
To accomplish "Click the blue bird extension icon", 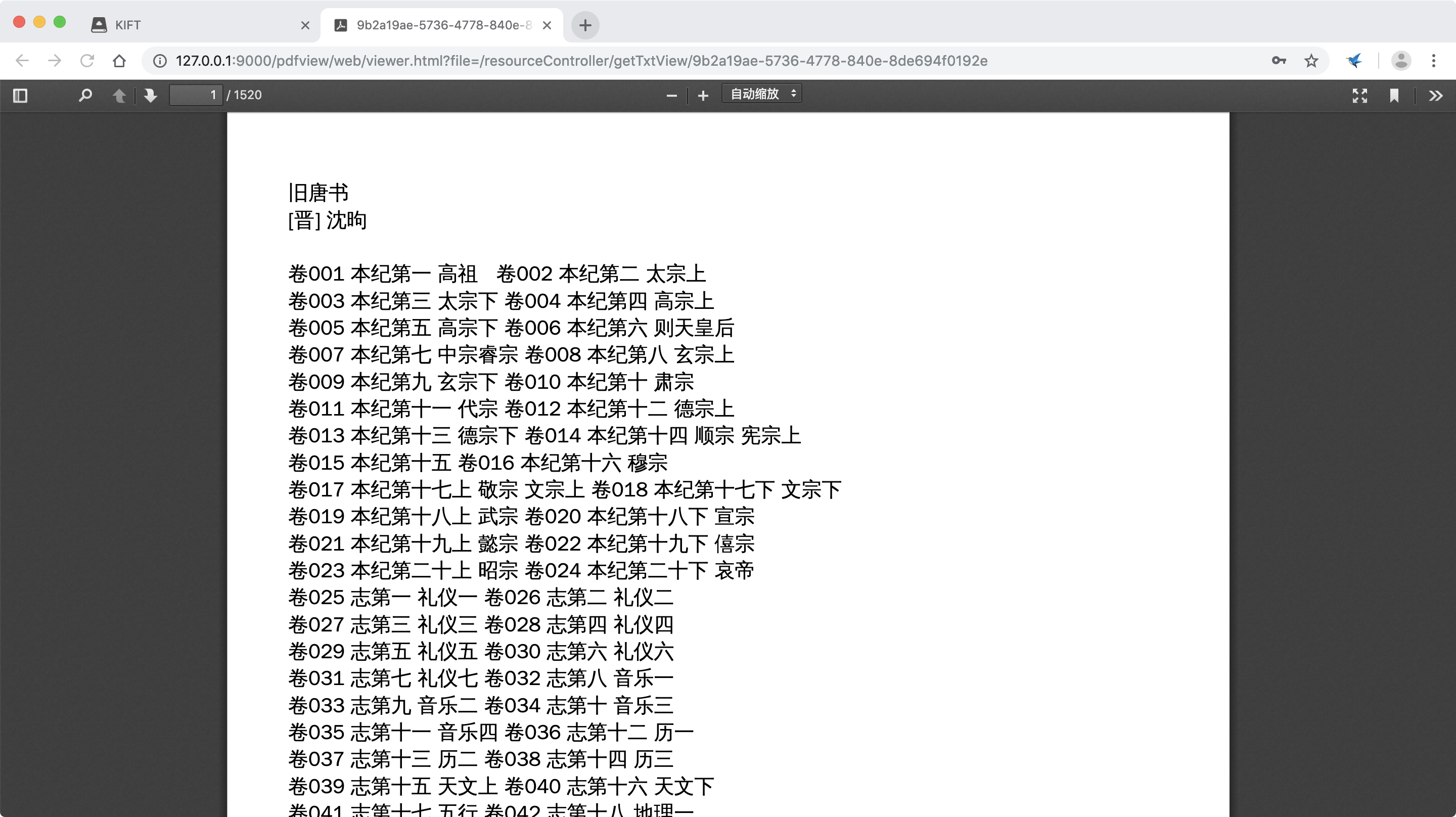I will pos(1354,61).
